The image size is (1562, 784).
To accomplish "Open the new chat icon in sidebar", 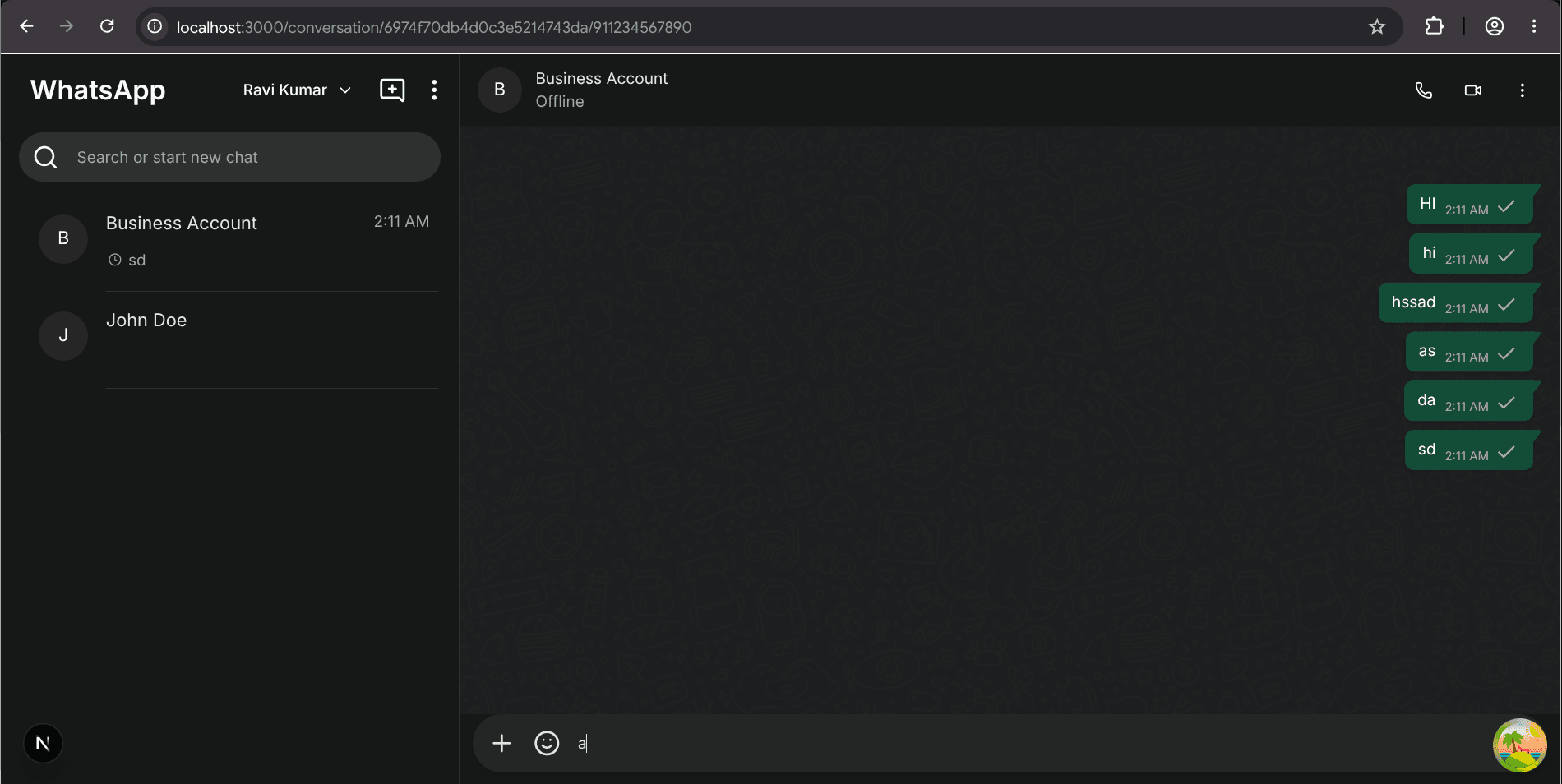I will [392, 90].
